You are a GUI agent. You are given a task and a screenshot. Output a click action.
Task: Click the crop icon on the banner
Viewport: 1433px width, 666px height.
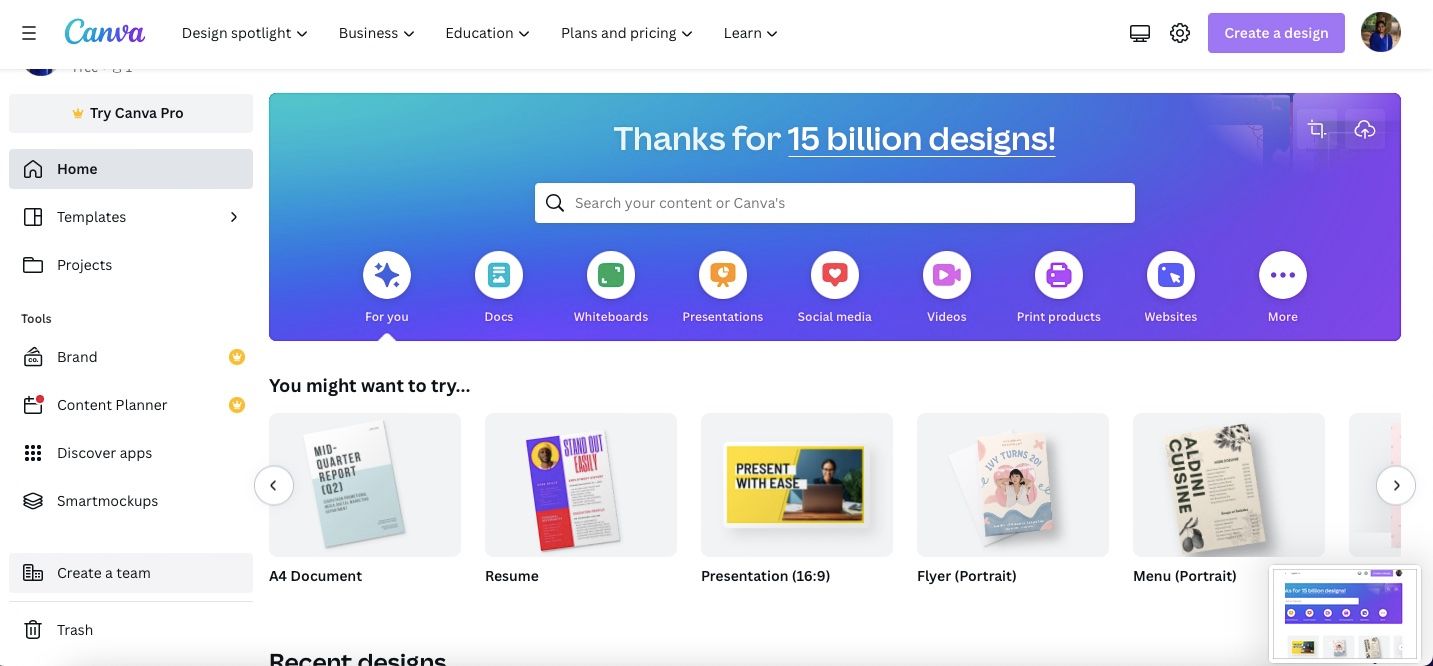pyautogui.click(x=1316, y=128)
